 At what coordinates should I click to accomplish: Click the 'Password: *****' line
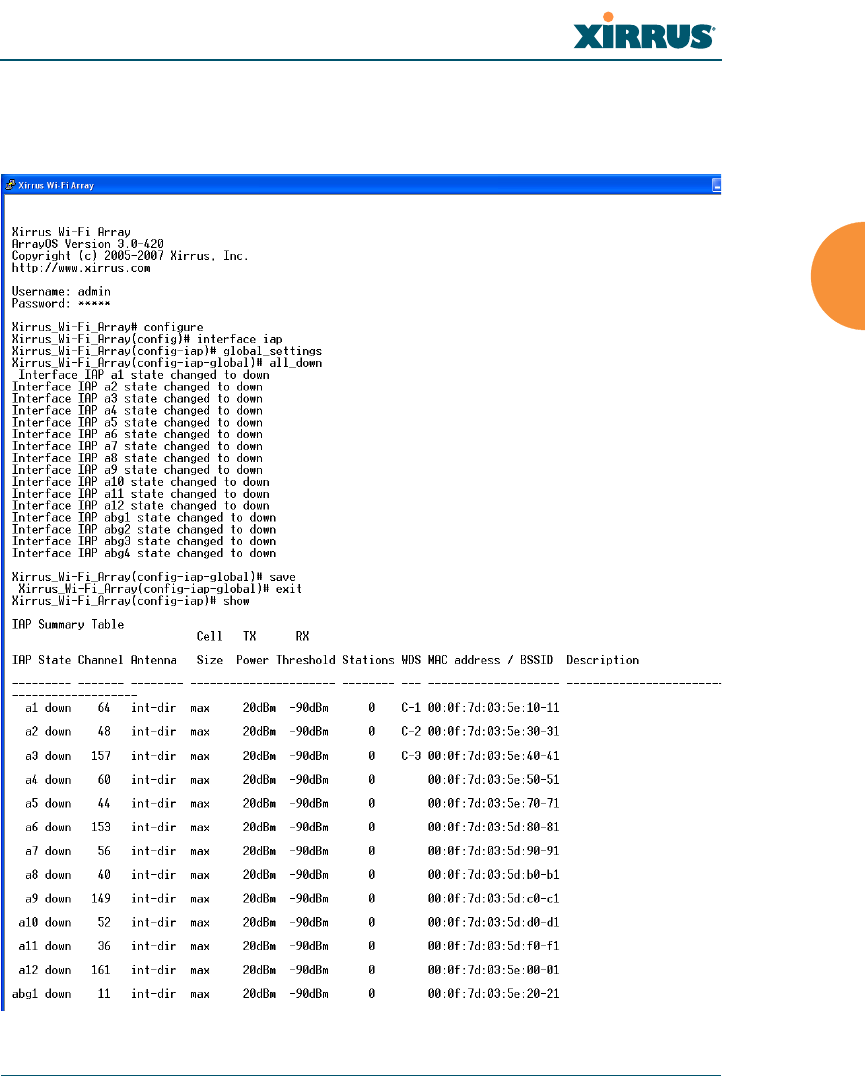pos(61,303)
